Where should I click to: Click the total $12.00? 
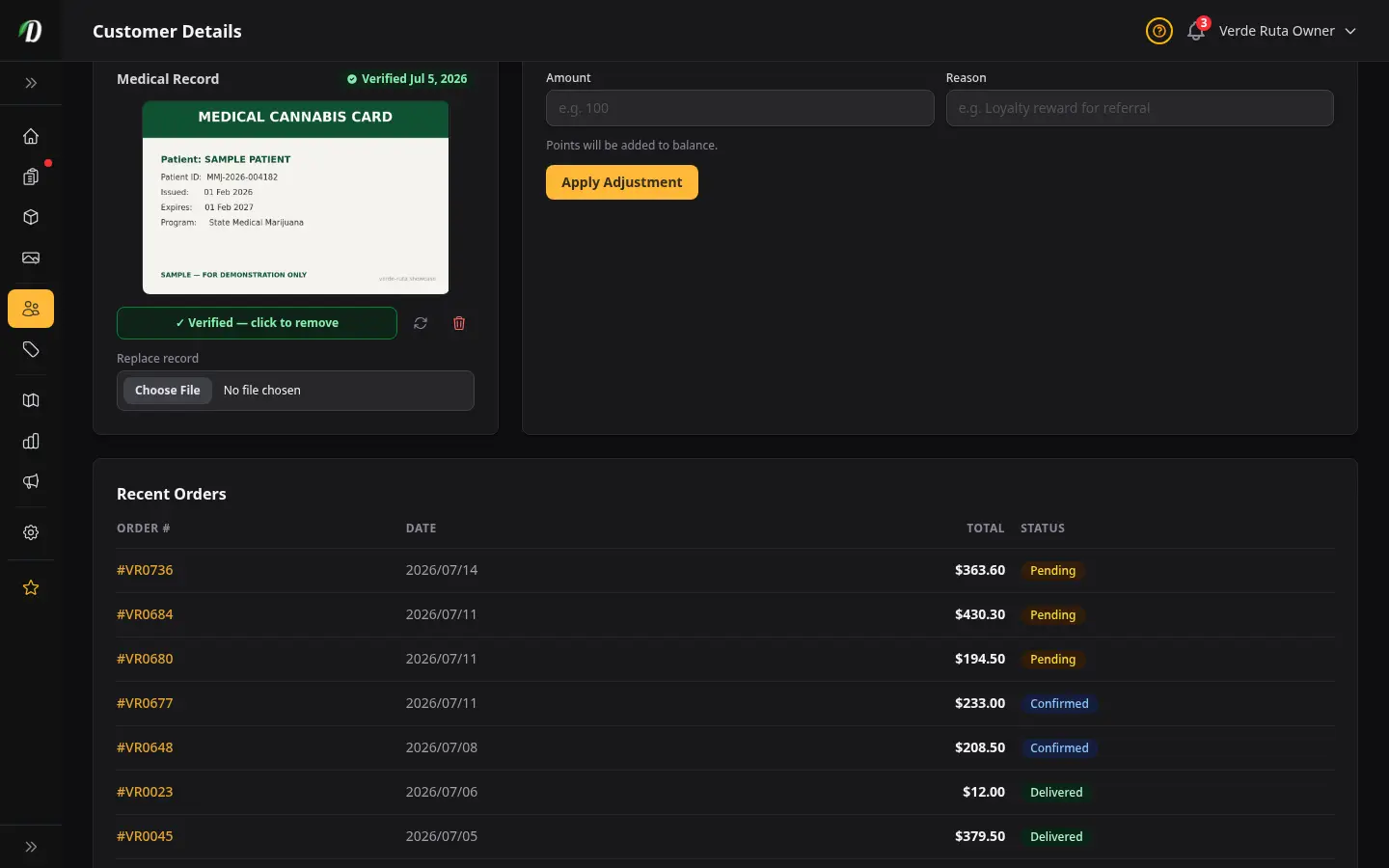click(x=984, y=792)
